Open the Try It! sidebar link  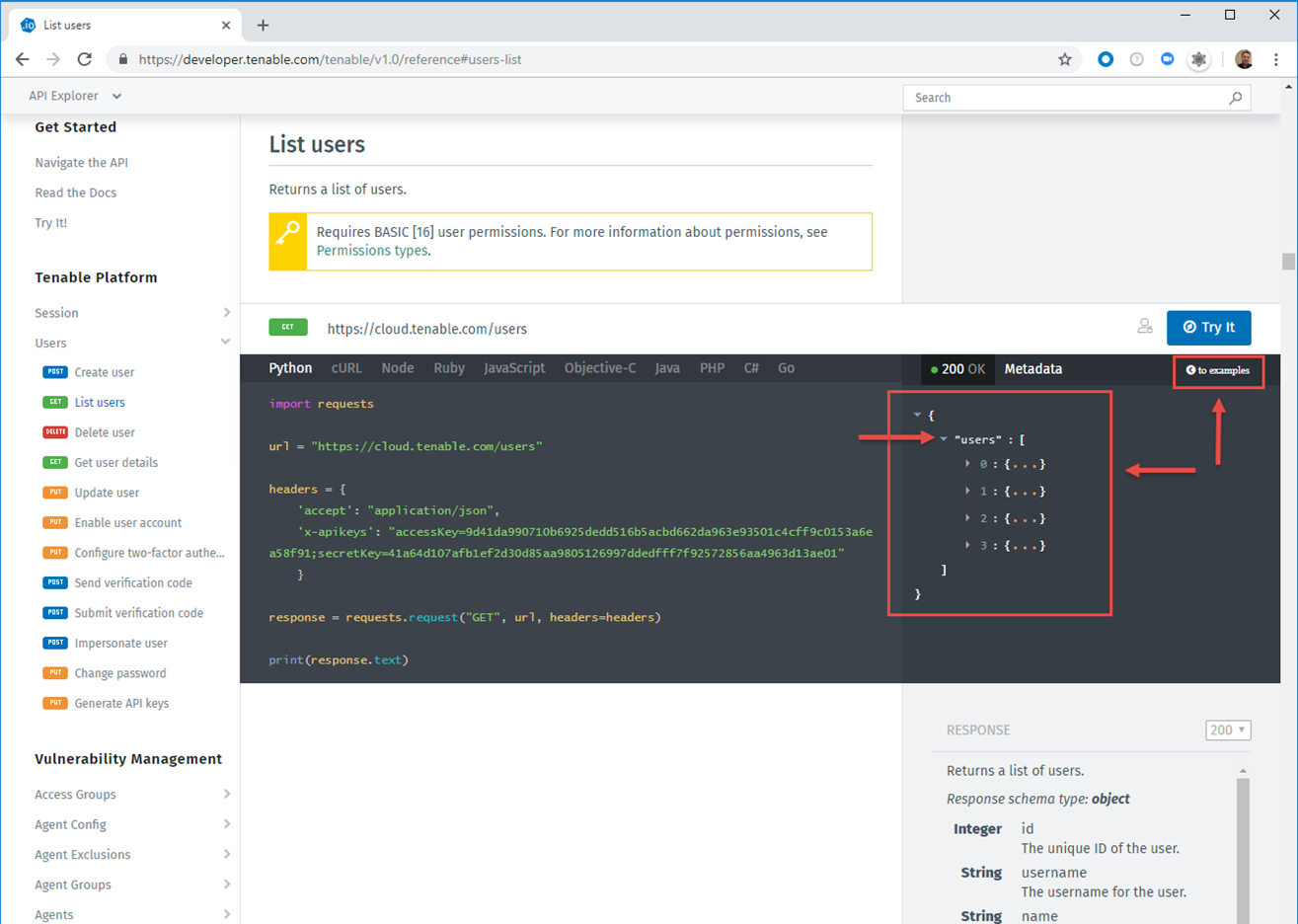pos(50,223)
